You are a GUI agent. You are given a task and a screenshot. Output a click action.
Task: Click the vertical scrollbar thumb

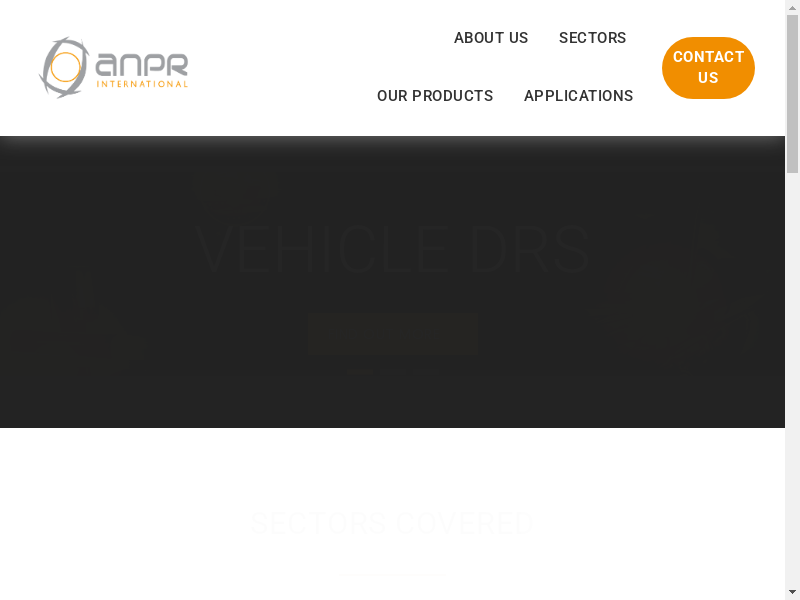click(792, 94)
